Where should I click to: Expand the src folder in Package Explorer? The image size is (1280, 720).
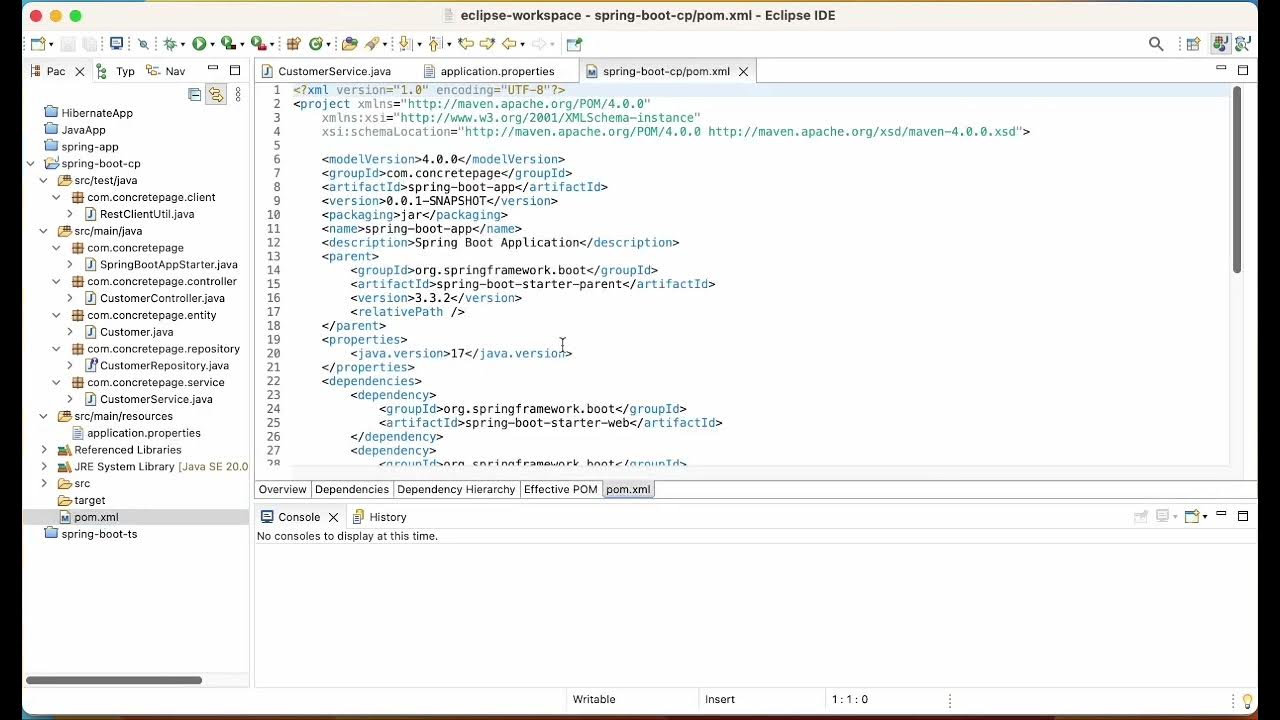(44, 483)
